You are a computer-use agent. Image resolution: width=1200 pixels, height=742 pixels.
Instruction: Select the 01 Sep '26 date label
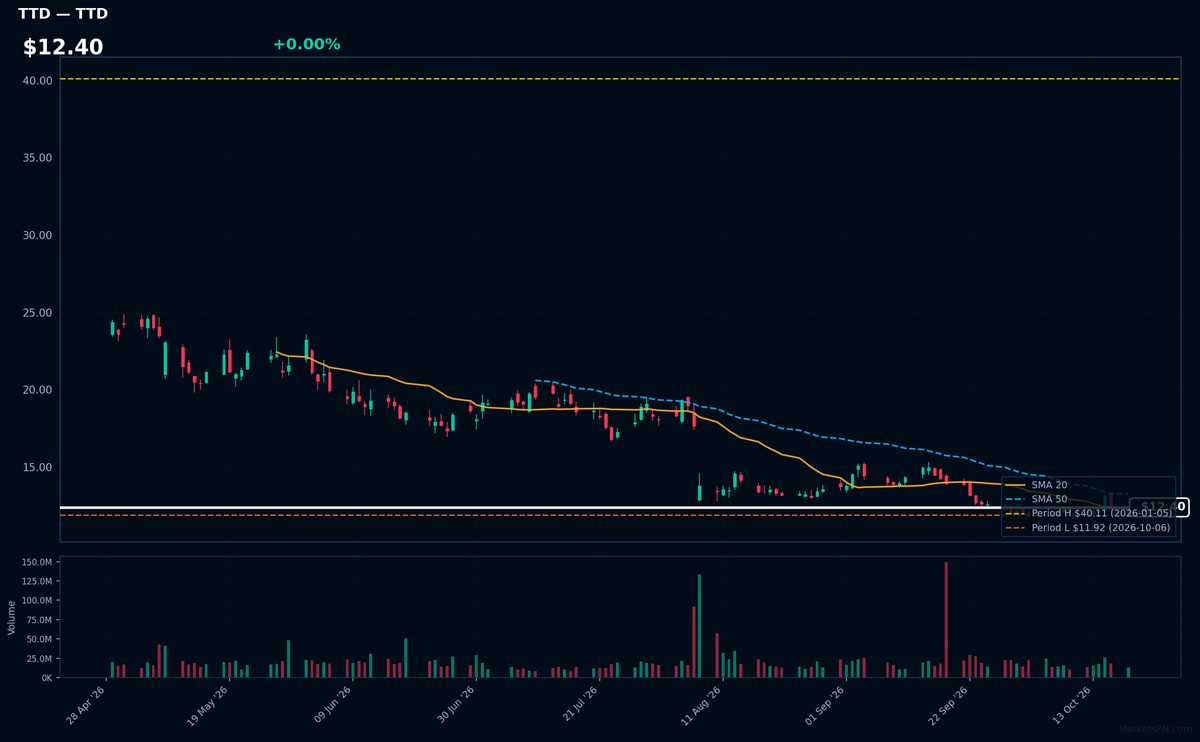point(827,705)
